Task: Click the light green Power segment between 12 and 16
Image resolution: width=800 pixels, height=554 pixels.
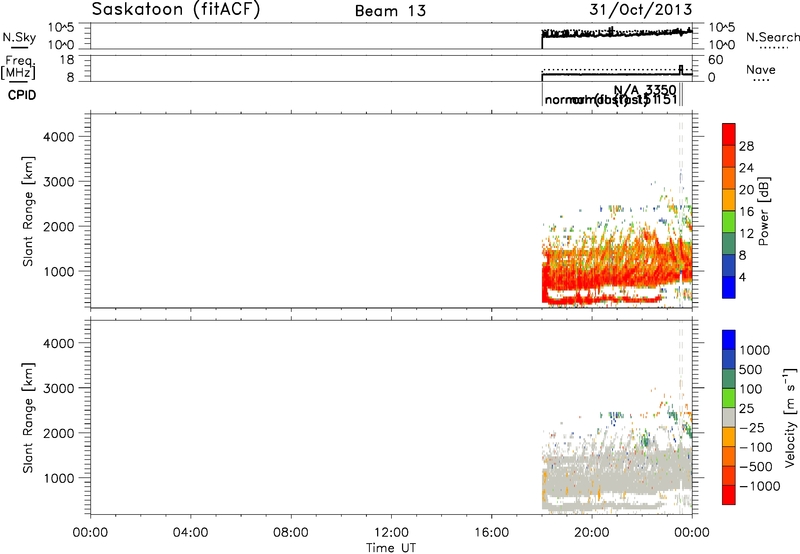Action: tap(729, 221)
